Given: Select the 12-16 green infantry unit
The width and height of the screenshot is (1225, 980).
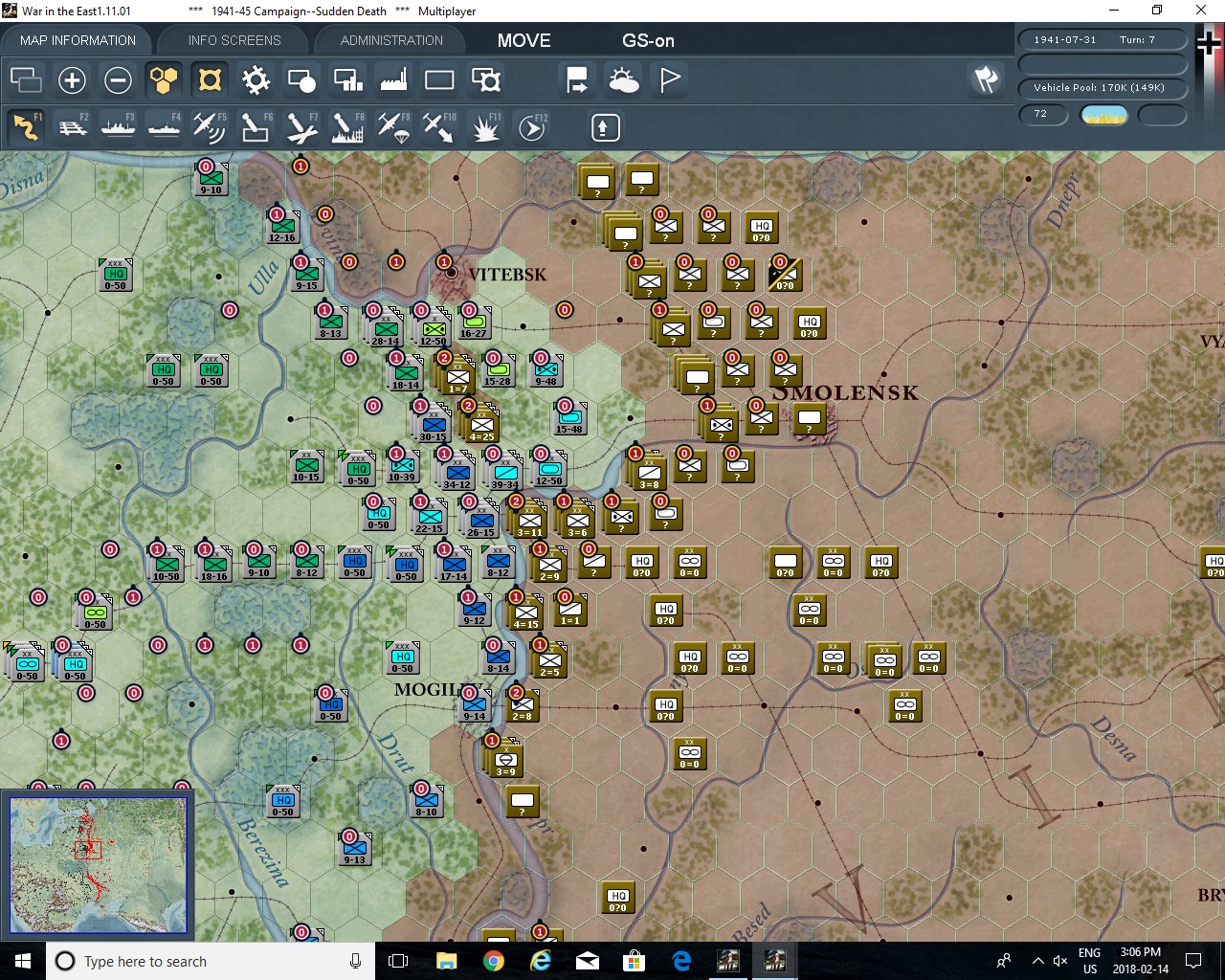Looking at the screenshot, I should pos(282,228).
